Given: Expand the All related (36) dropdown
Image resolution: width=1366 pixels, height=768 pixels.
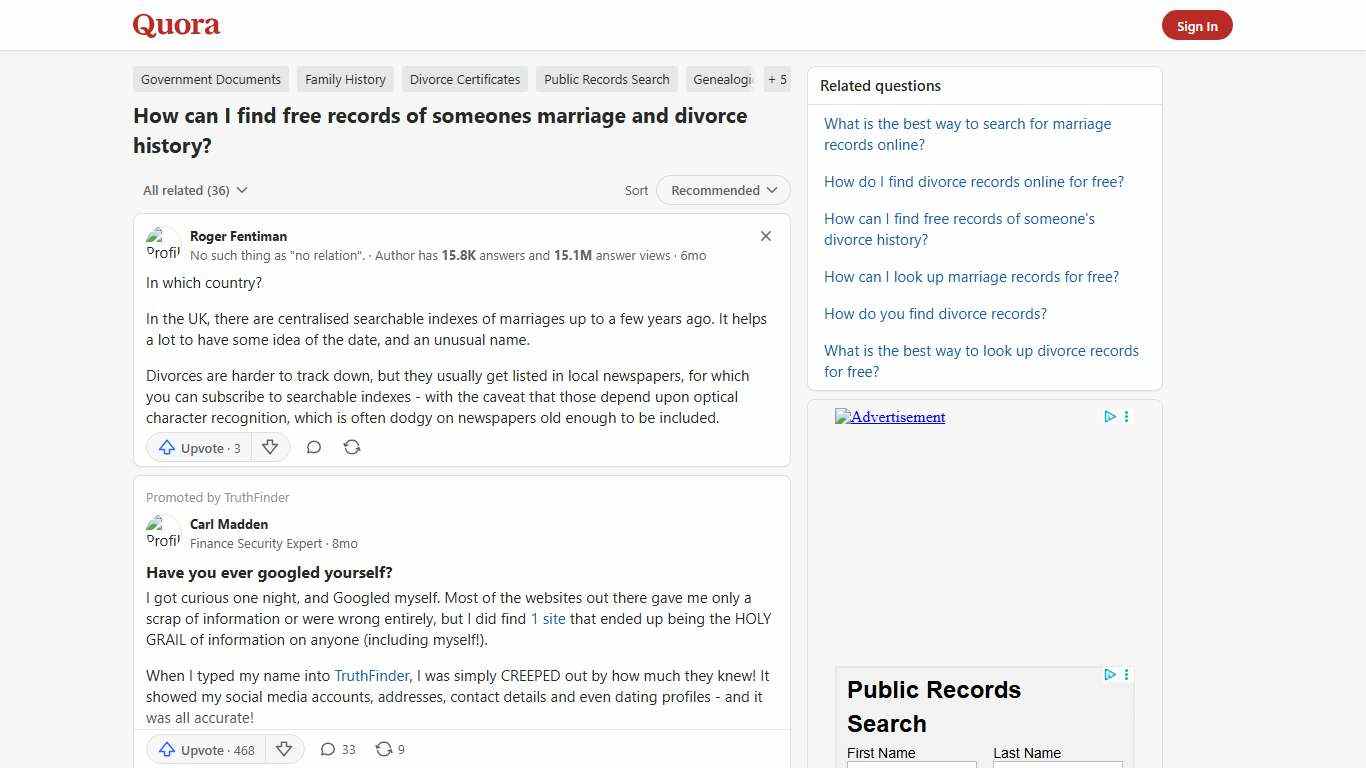Looking at the screenshot, I should pyautogui.click(x=194, y=190).
